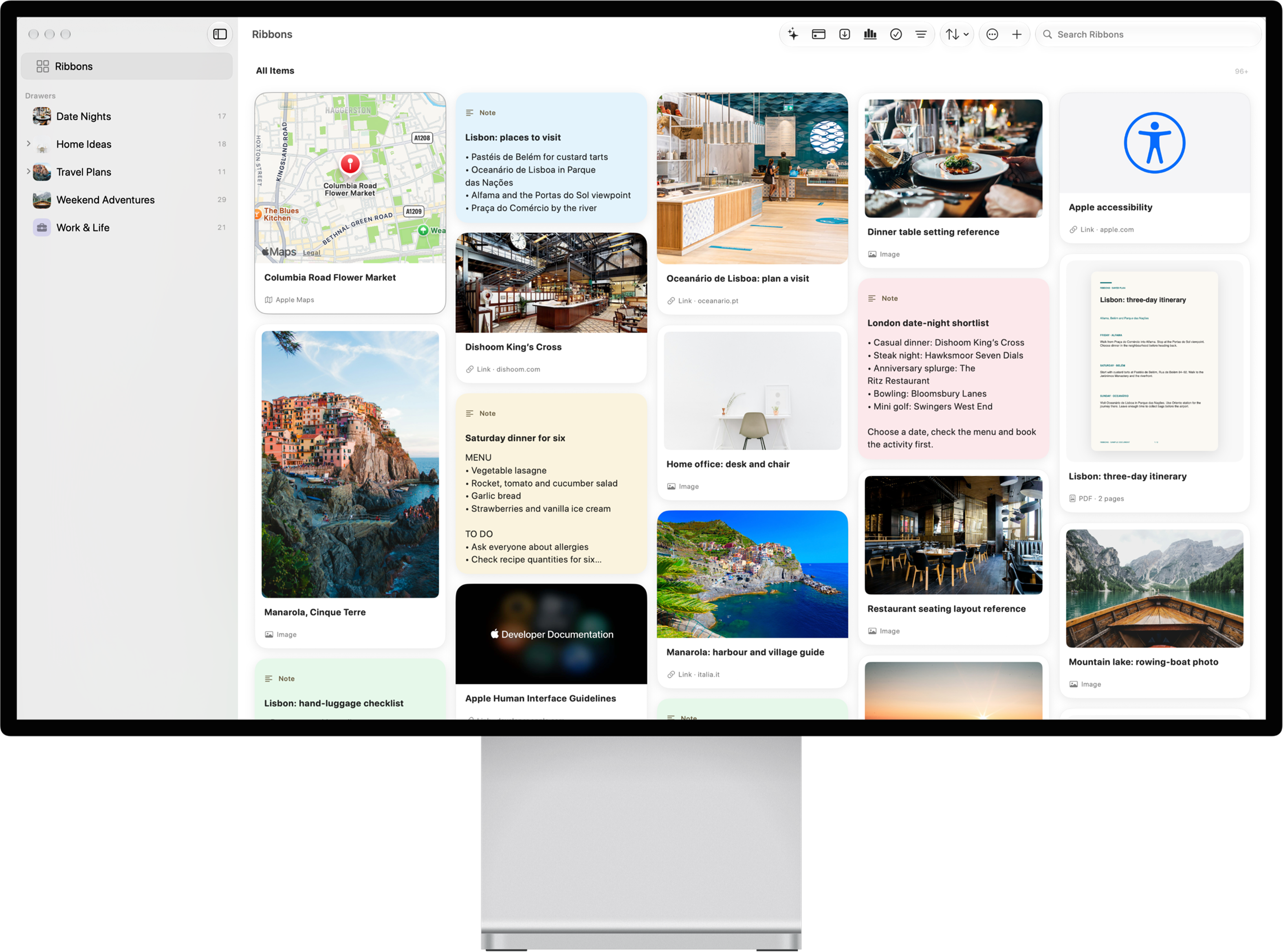The width and height of the screenshot is (1283, 952).
Task: Open the sort order dropdown
Action: [x=957, y=34]
